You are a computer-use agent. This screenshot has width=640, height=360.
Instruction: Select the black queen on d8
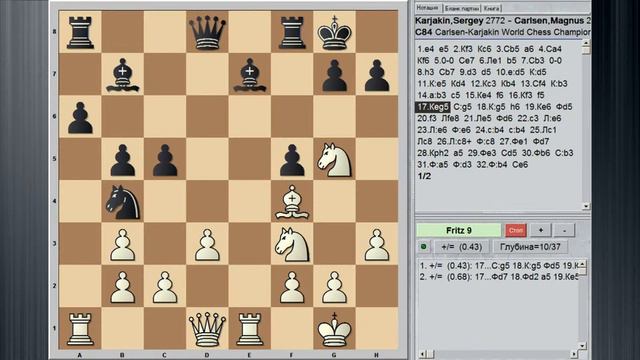[x=207, y=33]
